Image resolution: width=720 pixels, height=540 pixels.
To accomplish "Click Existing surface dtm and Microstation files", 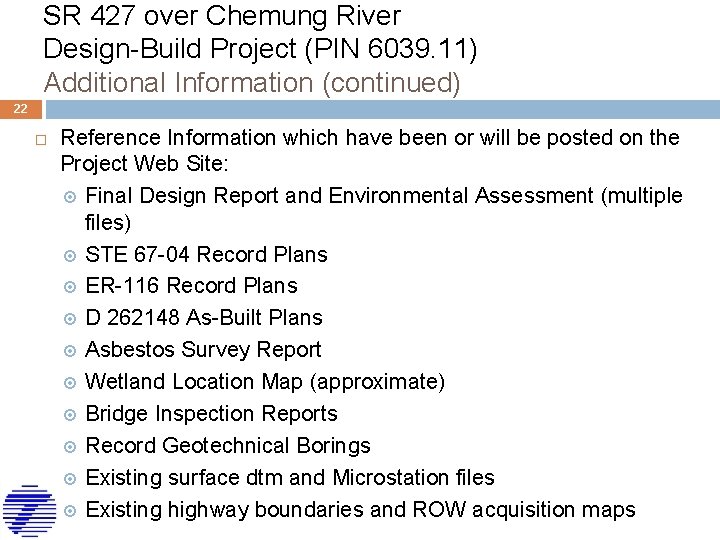I will 290,478.
